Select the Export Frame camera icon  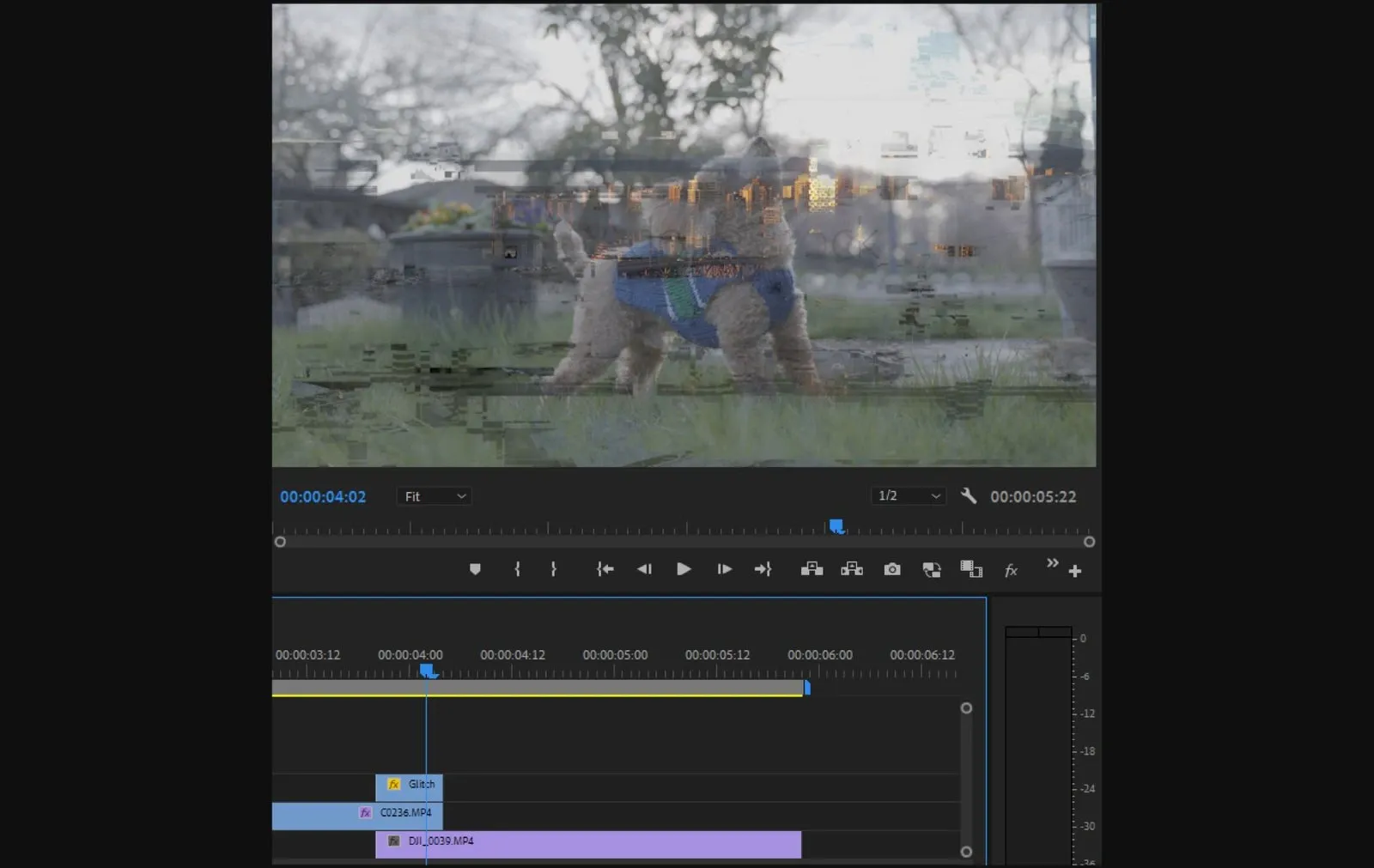tap(891, 569)
